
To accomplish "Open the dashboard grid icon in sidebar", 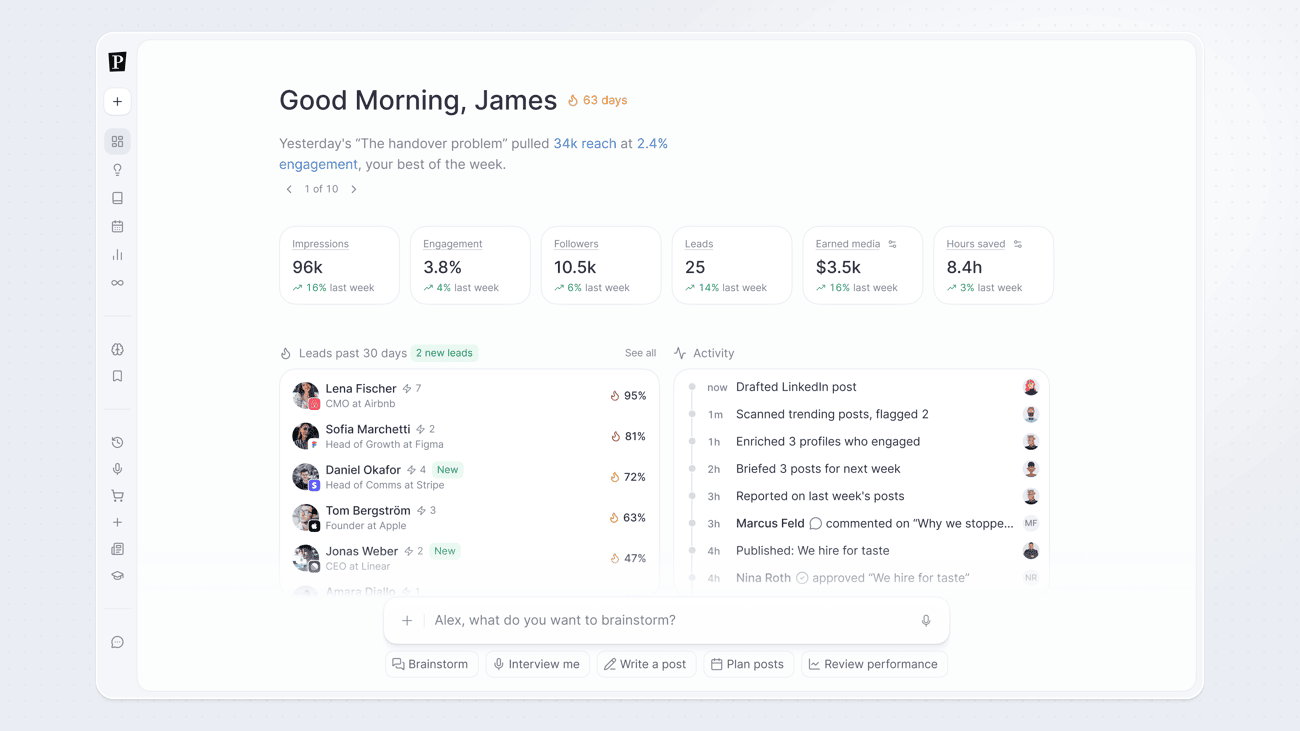I will coord(117,142).
